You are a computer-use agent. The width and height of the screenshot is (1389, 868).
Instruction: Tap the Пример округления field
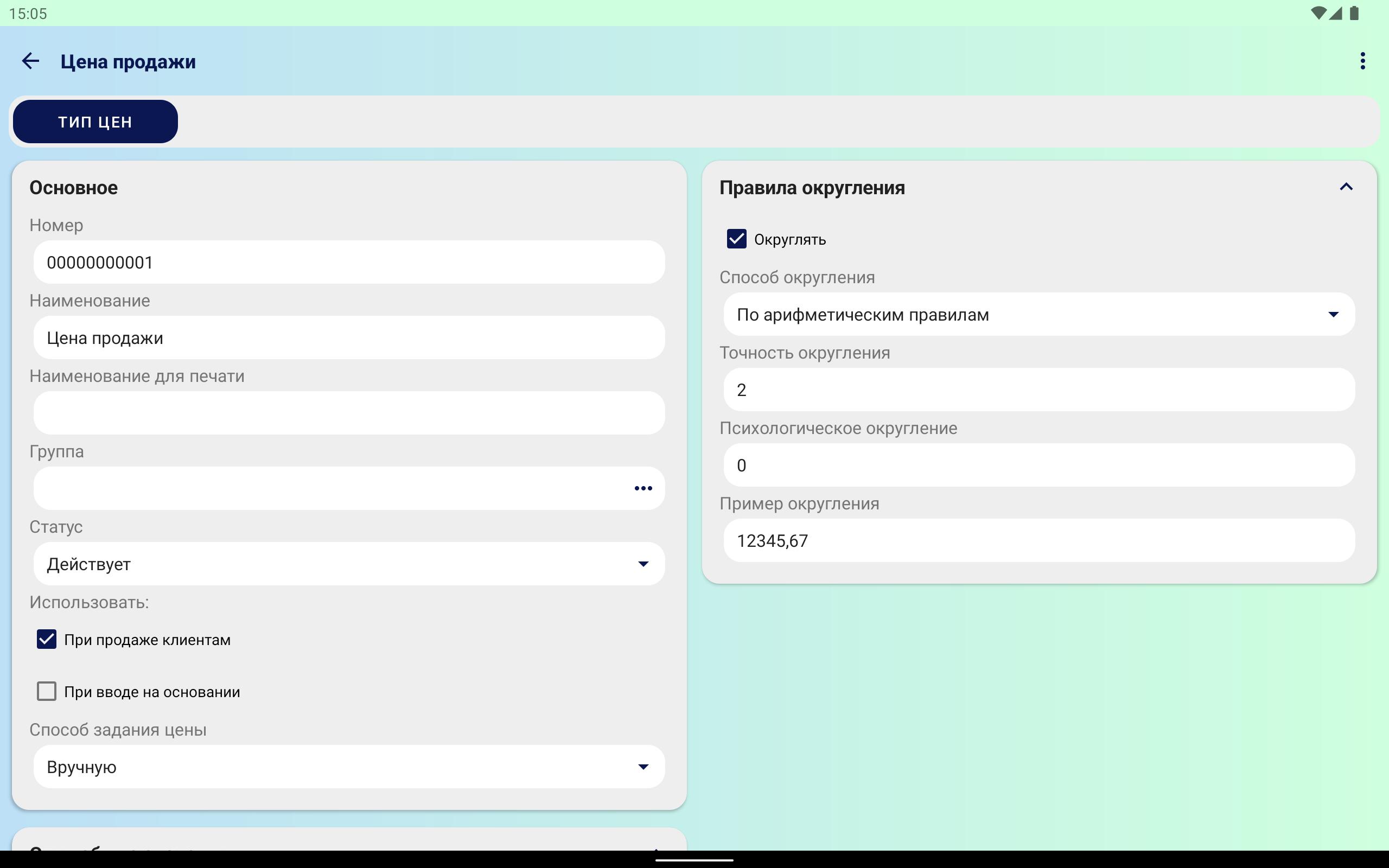pos(1039,540)
